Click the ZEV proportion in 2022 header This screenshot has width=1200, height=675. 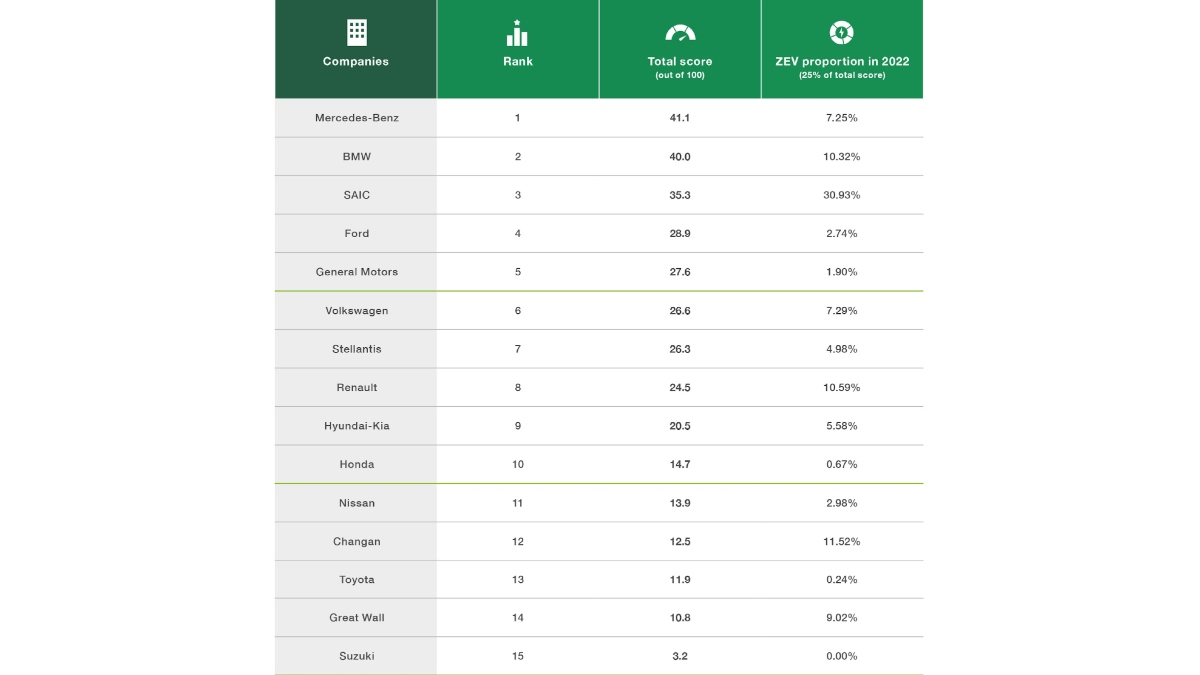point(842,61)
